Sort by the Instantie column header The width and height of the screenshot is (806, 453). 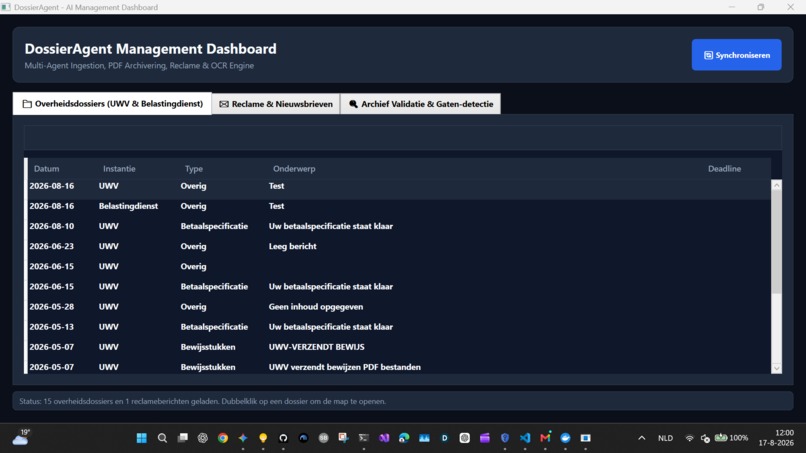tap(119, 169)
